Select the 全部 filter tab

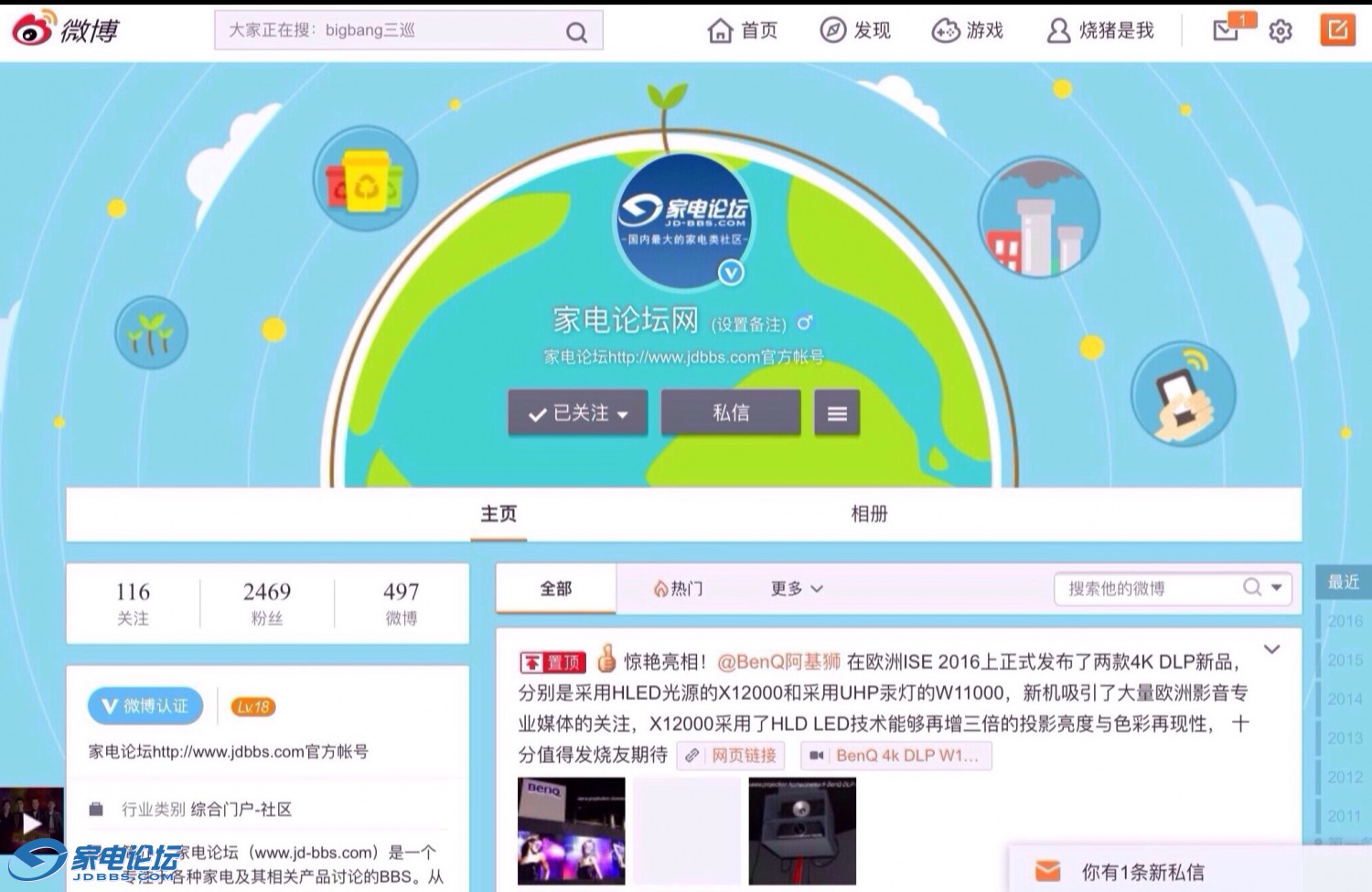coord(556,588)
